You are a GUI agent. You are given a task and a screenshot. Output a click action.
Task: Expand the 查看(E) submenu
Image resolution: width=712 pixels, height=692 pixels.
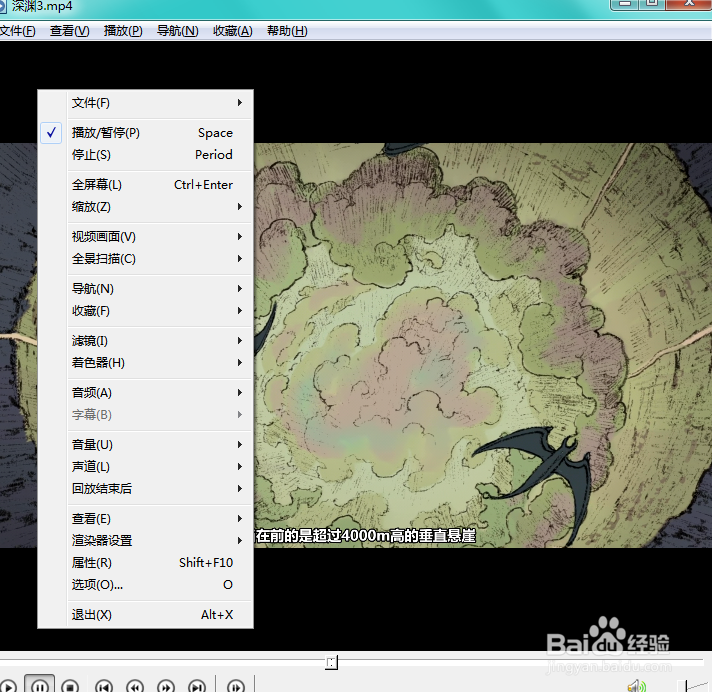coord(145,519)
